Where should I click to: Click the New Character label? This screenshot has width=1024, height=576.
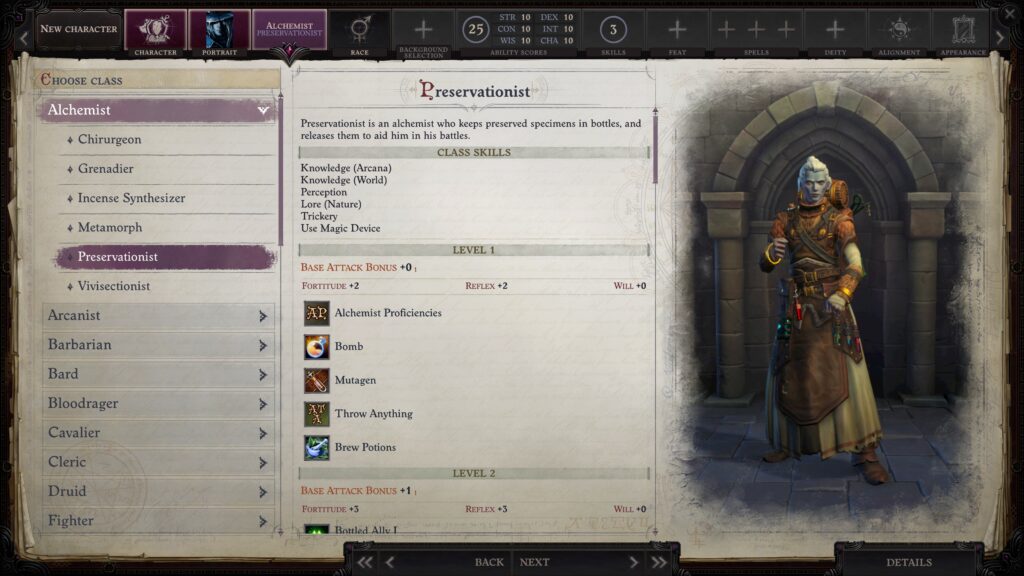[79, 29]
